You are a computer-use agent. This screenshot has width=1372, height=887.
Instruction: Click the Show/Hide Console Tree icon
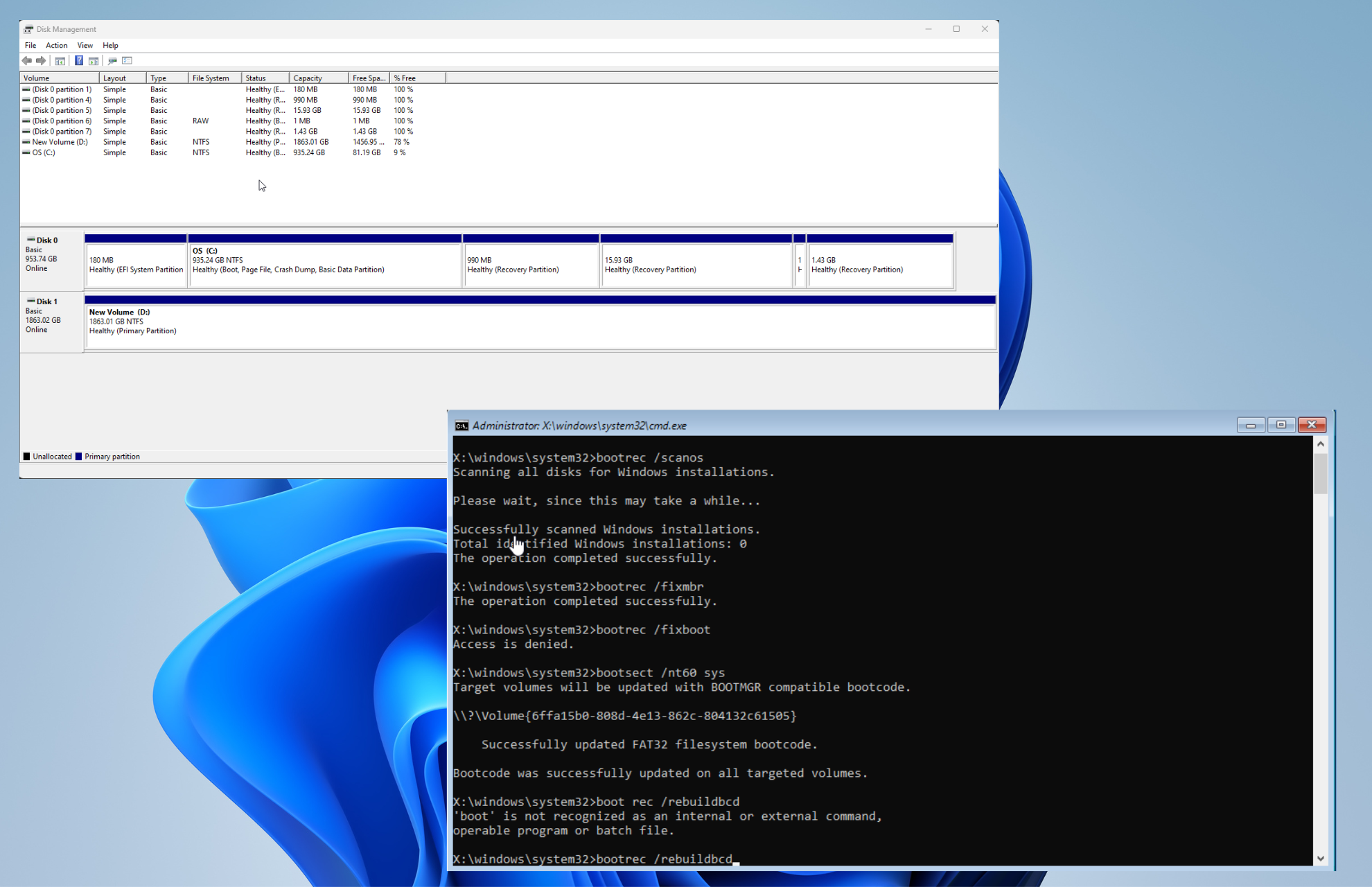point(60,61)
